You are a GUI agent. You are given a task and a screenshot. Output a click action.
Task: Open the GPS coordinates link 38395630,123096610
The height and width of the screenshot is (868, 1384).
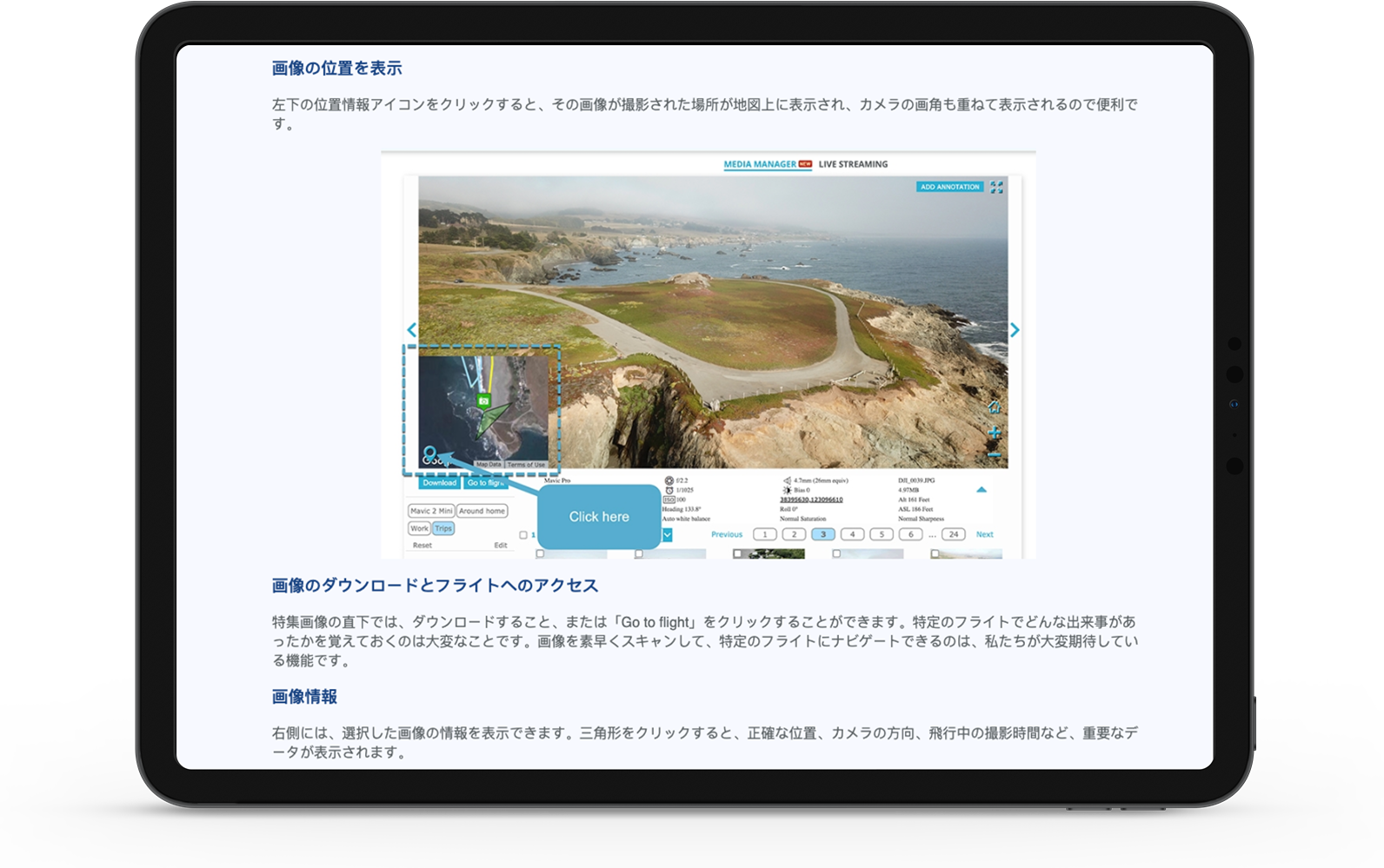(810, 500)
